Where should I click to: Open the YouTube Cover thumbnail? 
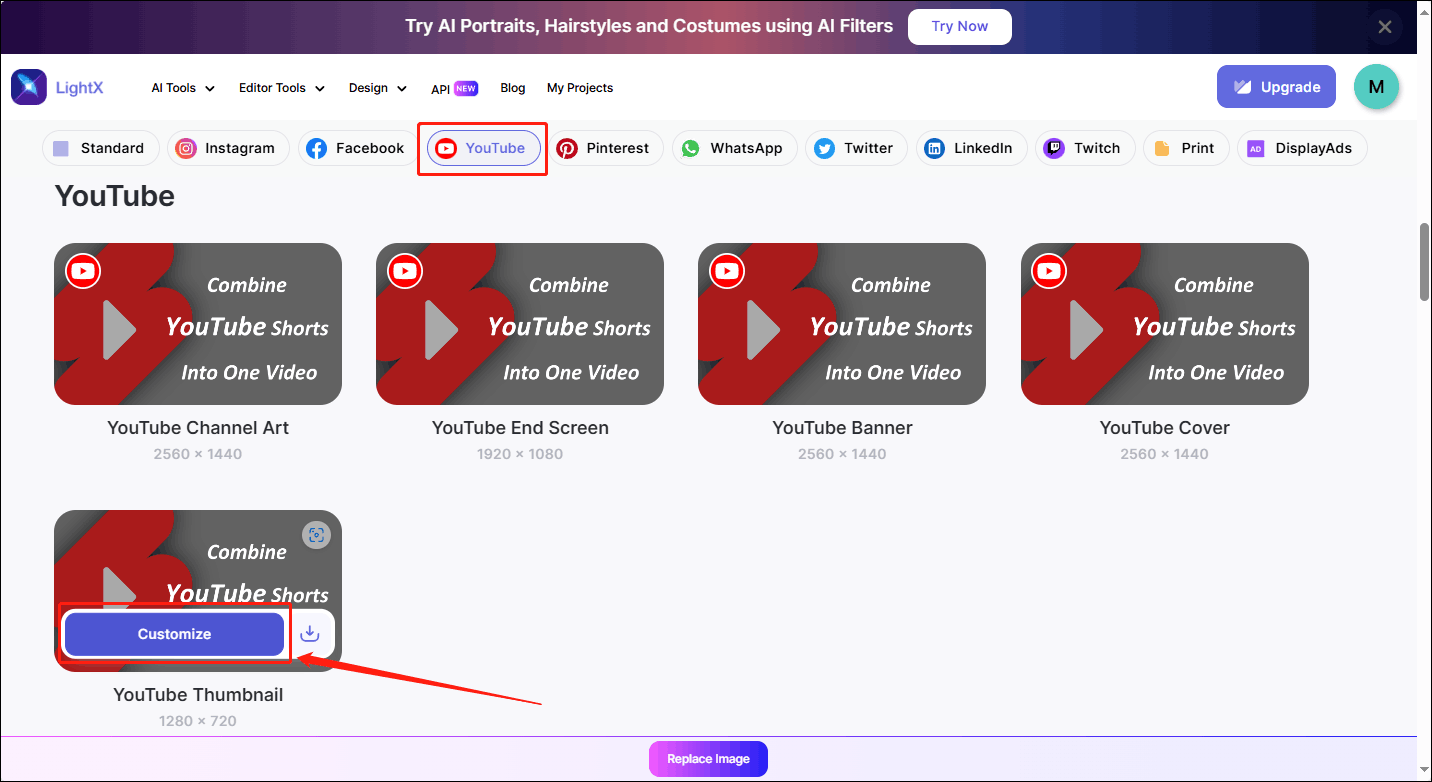[x=1165, y=324]
